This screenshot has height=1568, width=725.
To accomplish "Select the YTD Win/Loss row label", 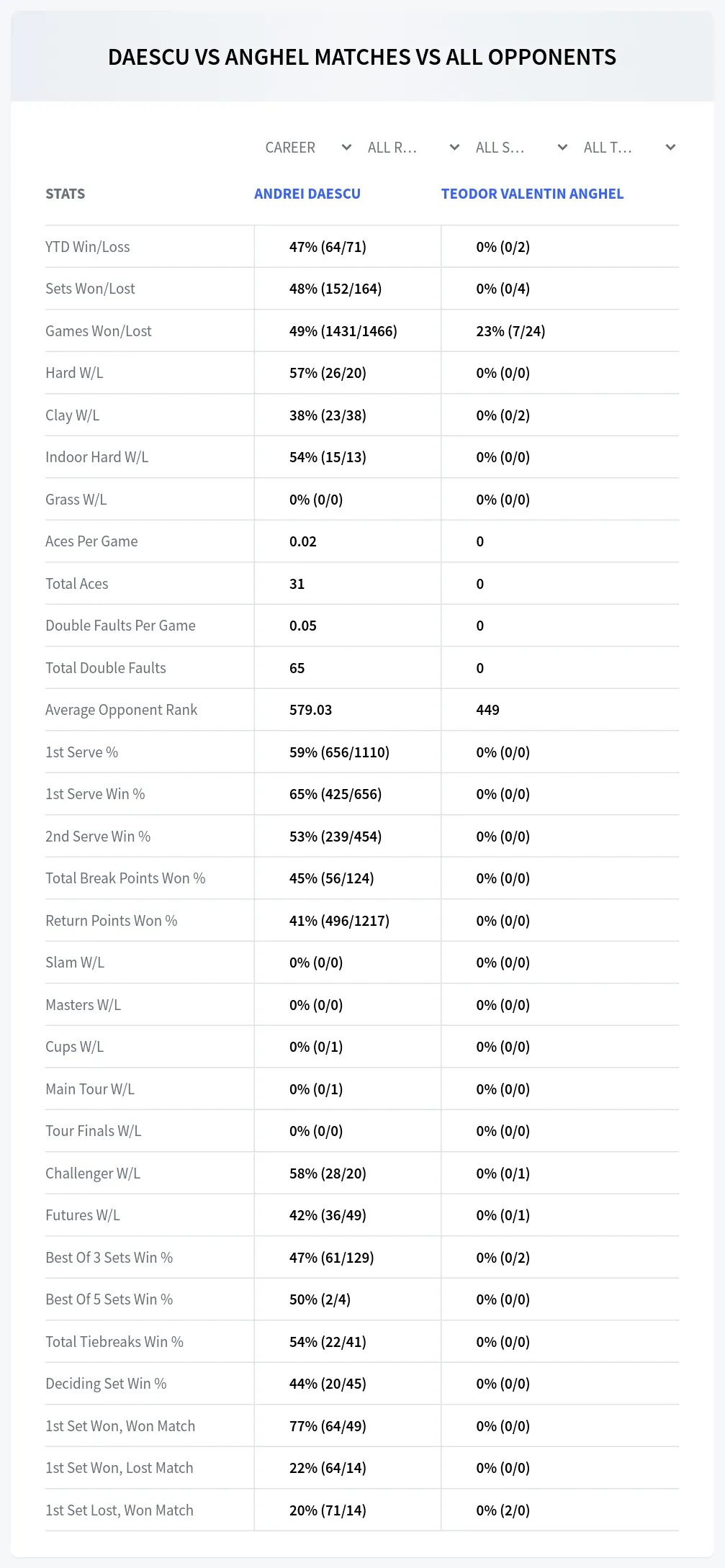I will [88, 247].
